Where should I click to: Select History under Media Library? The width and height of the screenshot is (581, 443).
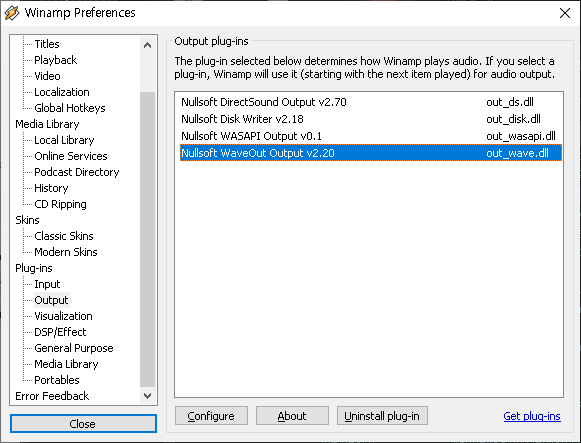click(51, 188)
